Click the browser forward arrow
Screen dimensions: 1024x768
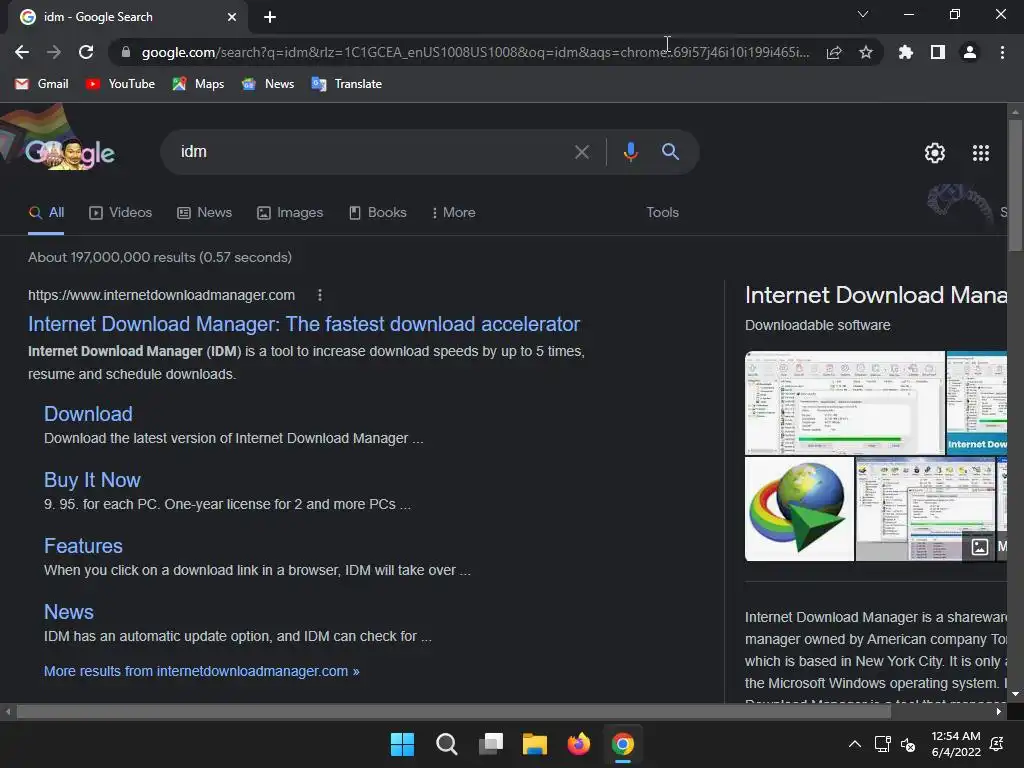pyautogui.click(x=54, y=52)
